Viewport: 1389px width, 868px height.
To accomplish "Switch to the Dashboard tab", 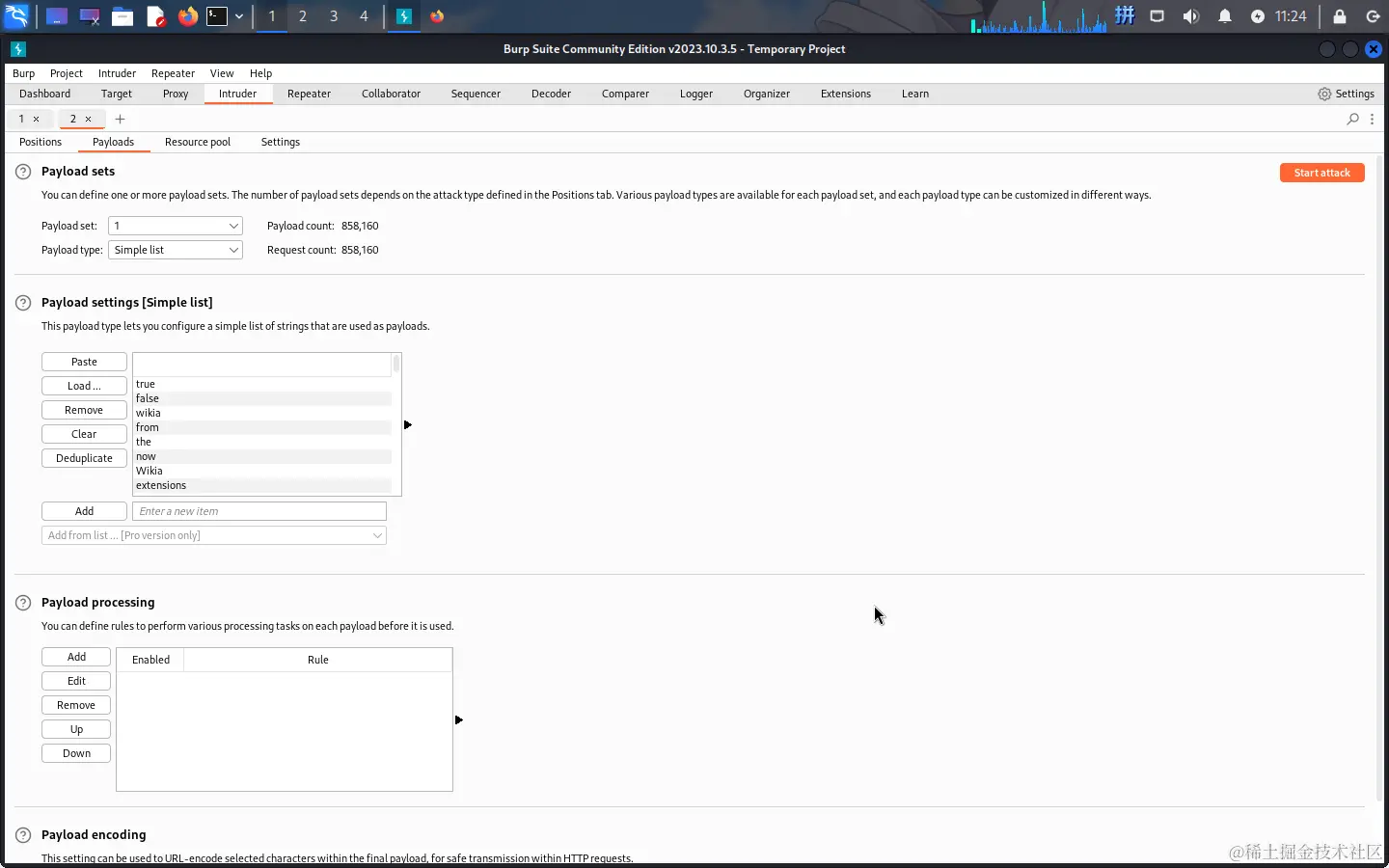I will tap(45, 94).
